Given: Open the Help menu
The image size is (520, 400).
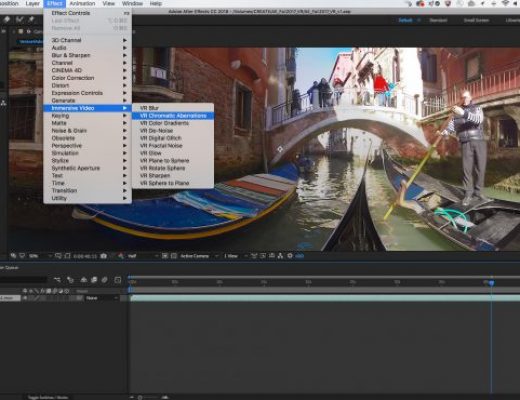Looking at the screenshot, I should (x=156, y=3).
